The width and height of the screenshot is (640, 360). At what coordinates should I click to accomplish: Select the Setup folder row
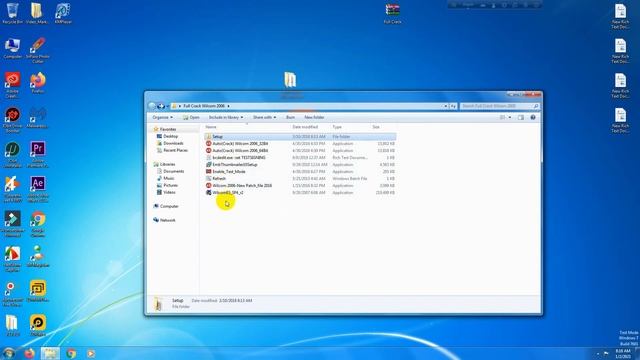click(x=300, y=137)
